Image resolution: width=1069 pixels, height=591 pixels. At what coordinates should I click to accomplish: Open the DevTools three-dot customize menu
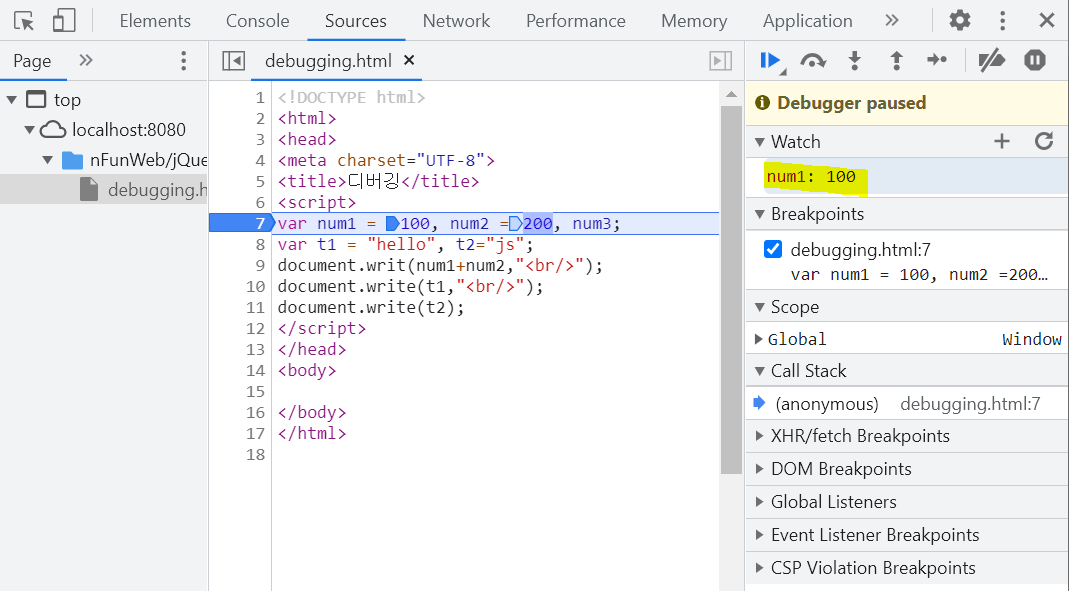point(1002,20)
